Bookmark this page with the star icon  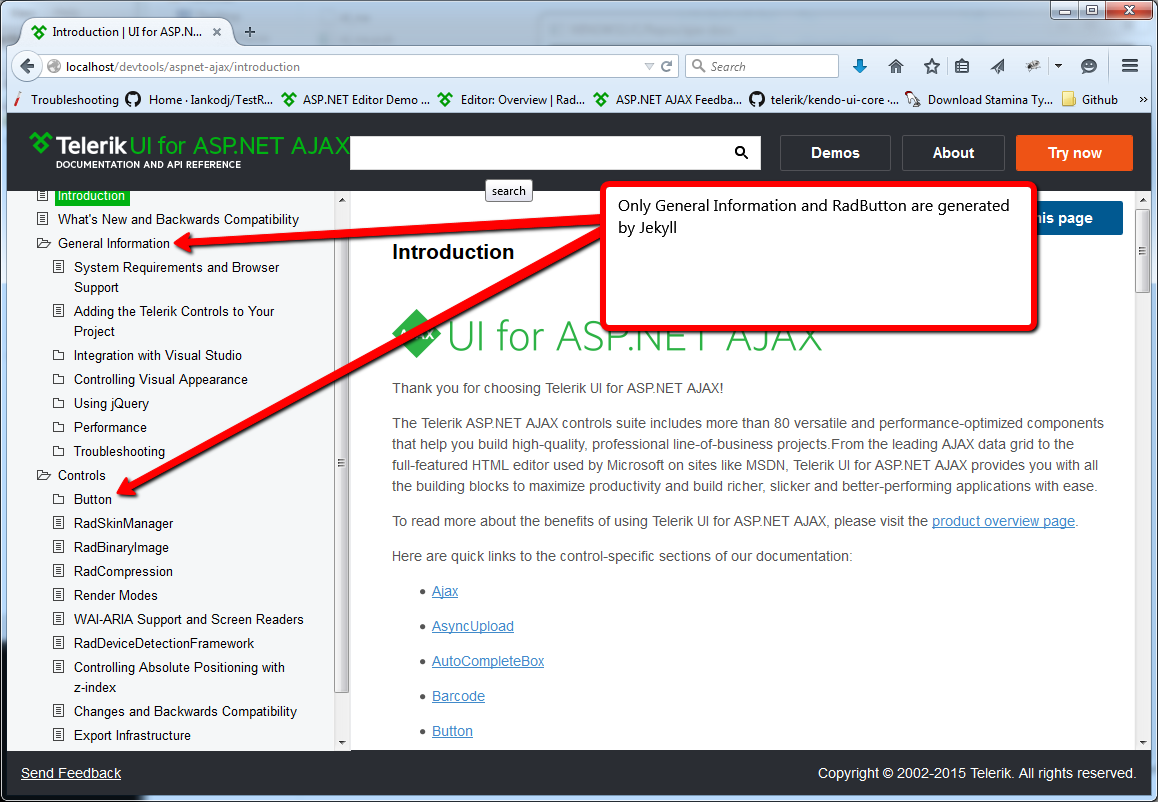pyautogui.click(x=932, y=66)
